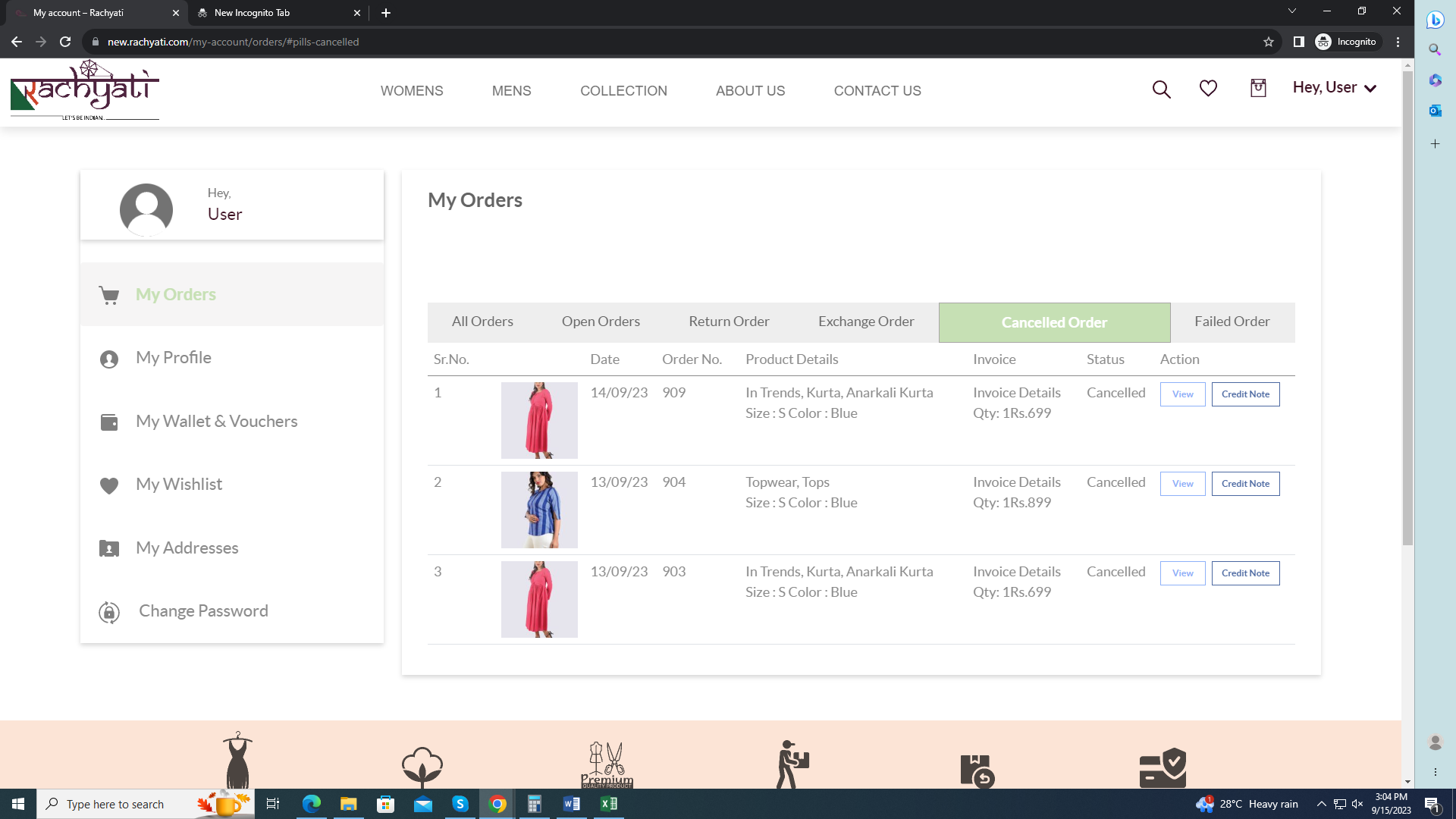Bookmark this page with star icon
Screen dimensions: 1456x819
tap(1269, 42)
